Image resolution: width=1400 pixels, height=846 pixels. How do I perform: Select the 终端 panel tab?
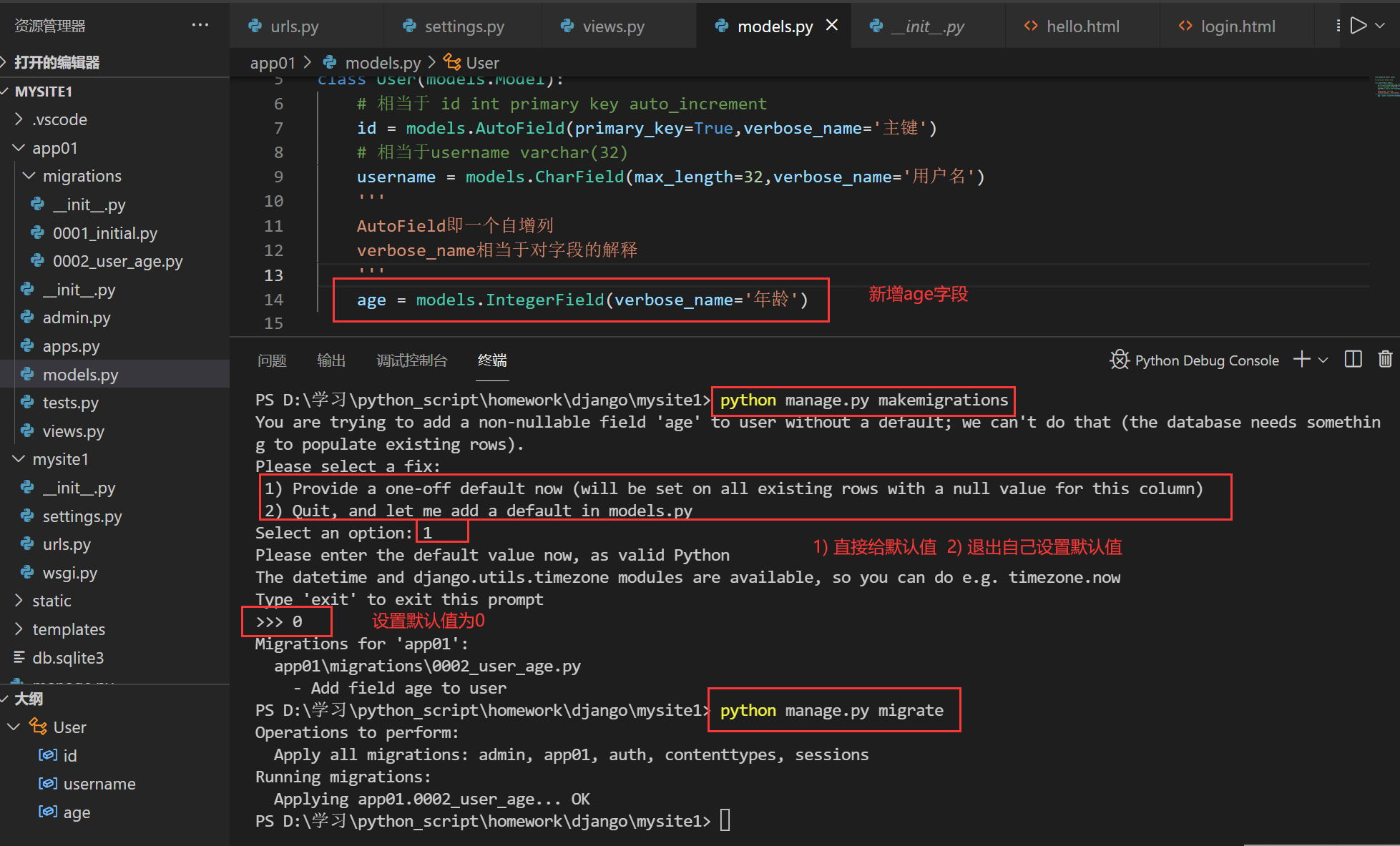coord(492,360)
